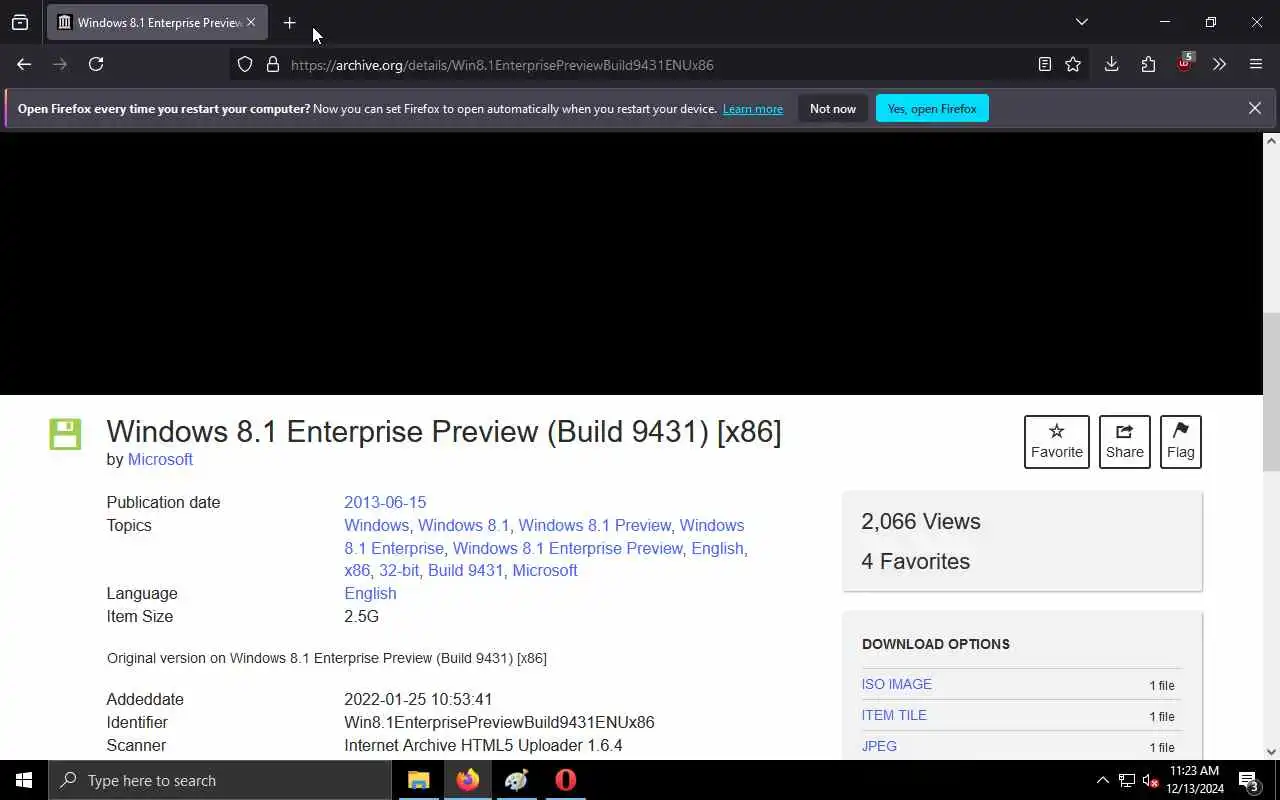Open File Explorer from taskbar
This screenshot has width=1280, height=800.
419,780
